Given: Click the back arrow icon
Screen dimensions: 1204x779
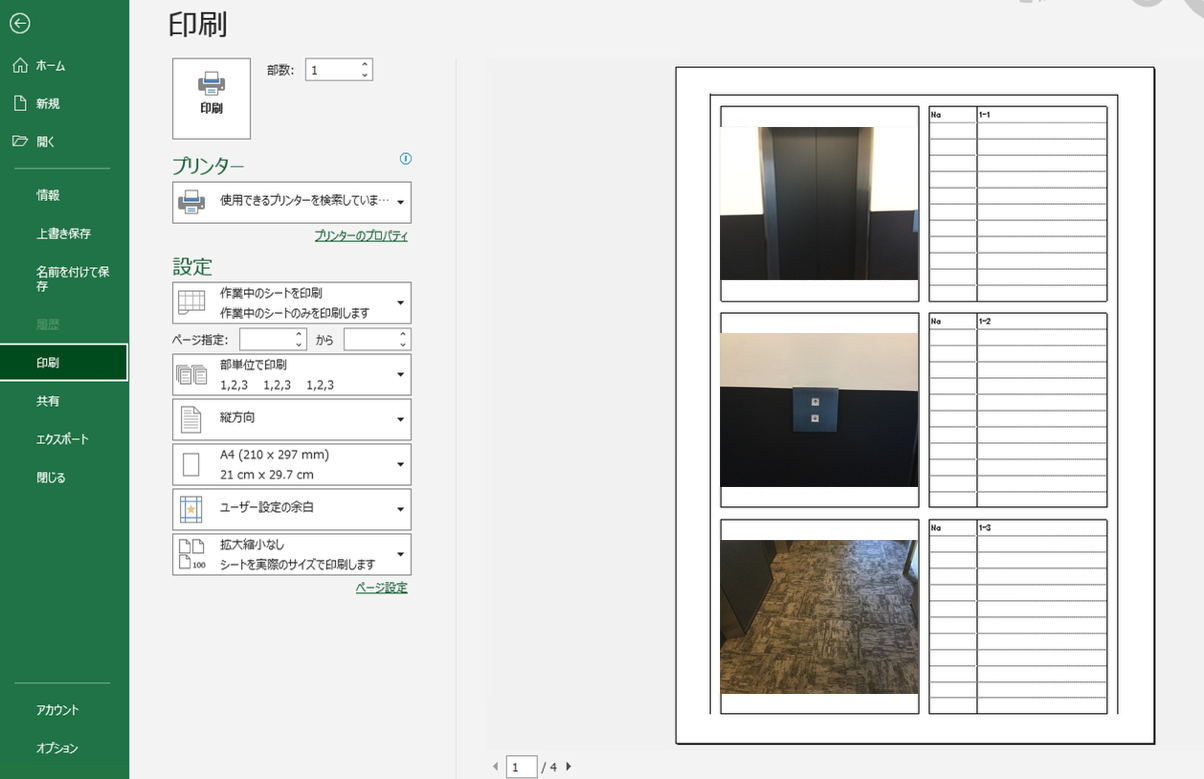Looking at the screenshot, I should point(20,24).
